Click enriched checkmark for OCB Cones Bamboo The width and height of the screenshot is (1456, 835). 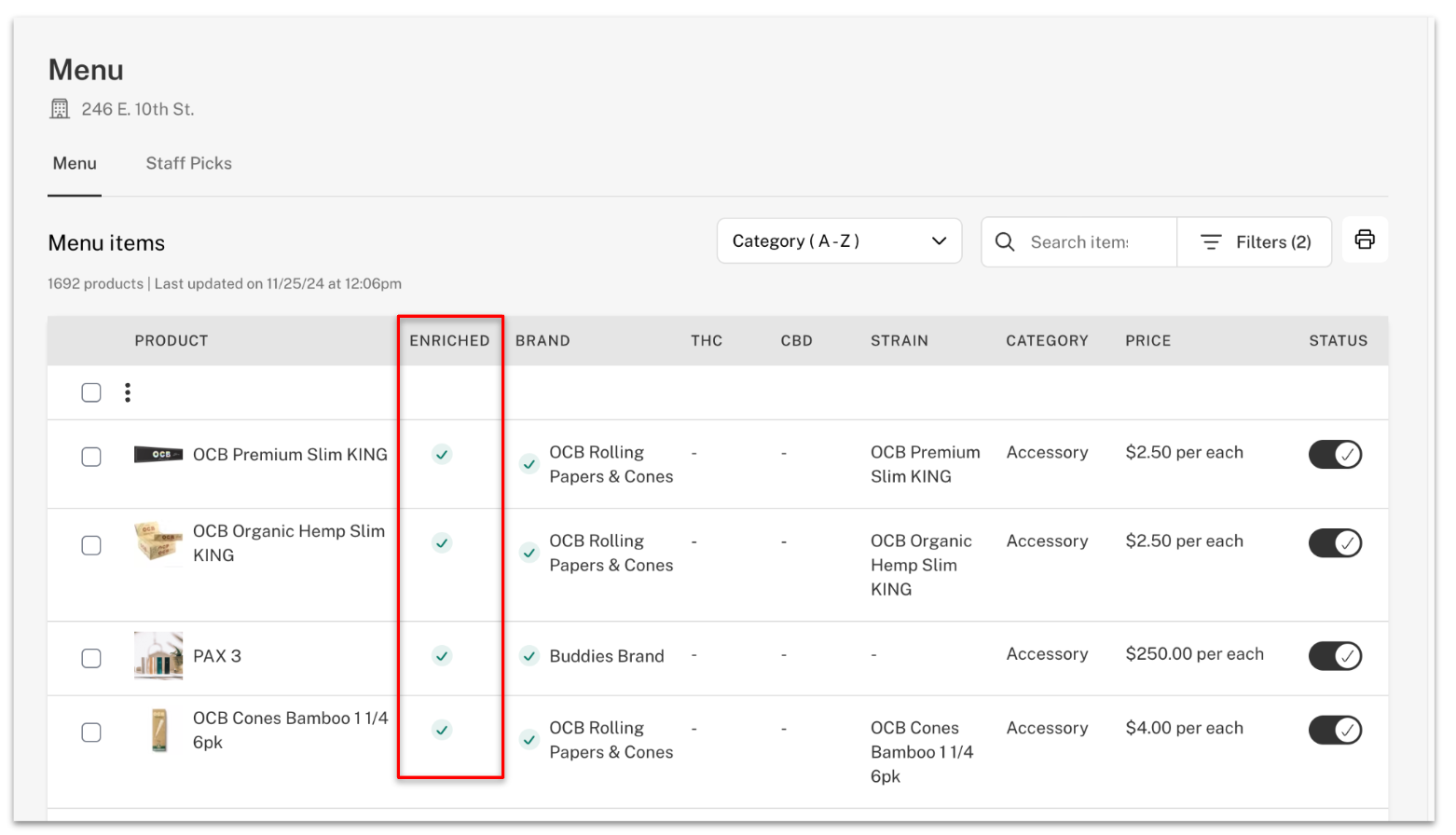442,730
